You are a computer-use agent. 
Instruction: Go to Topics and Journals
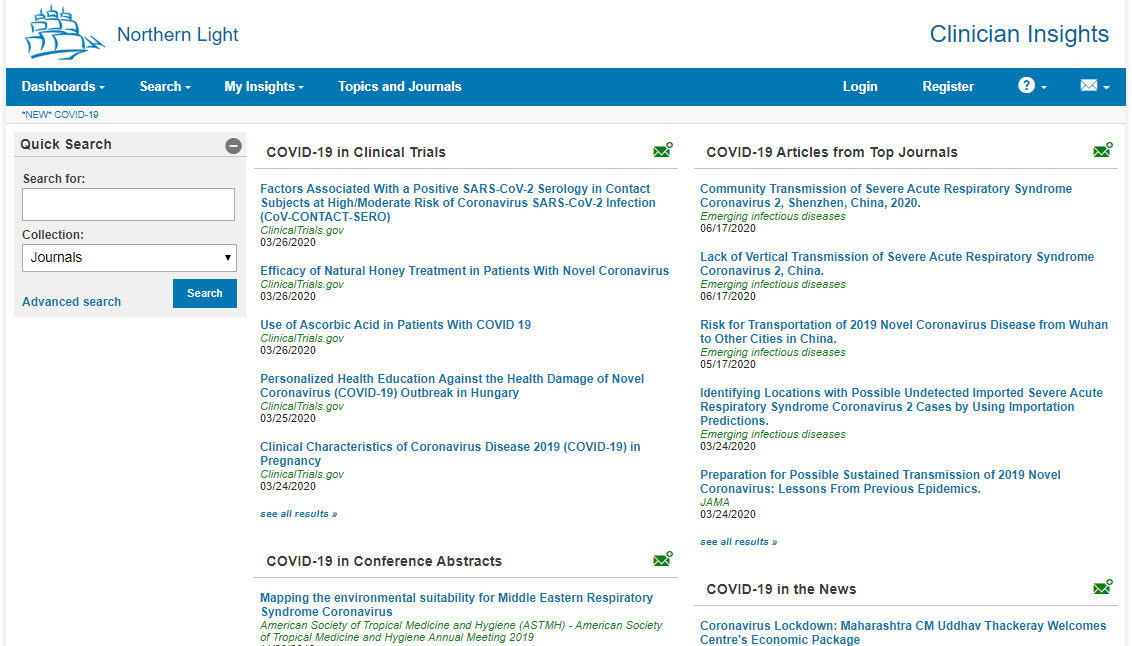tap(399, 87)
